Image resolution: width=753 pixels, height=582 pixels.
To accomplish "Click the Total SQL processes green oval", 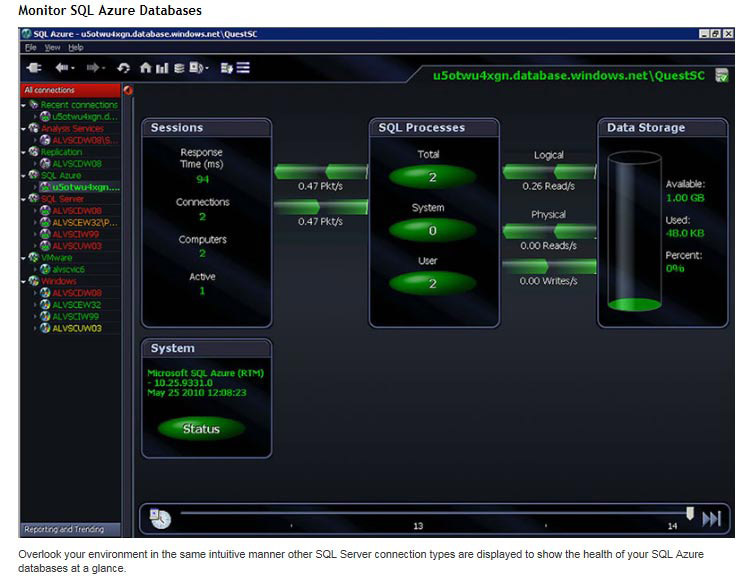I will [x=432, y=177].
